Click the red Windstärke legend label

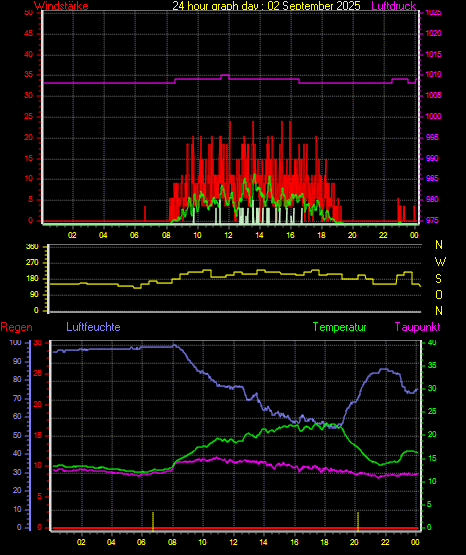61,6
